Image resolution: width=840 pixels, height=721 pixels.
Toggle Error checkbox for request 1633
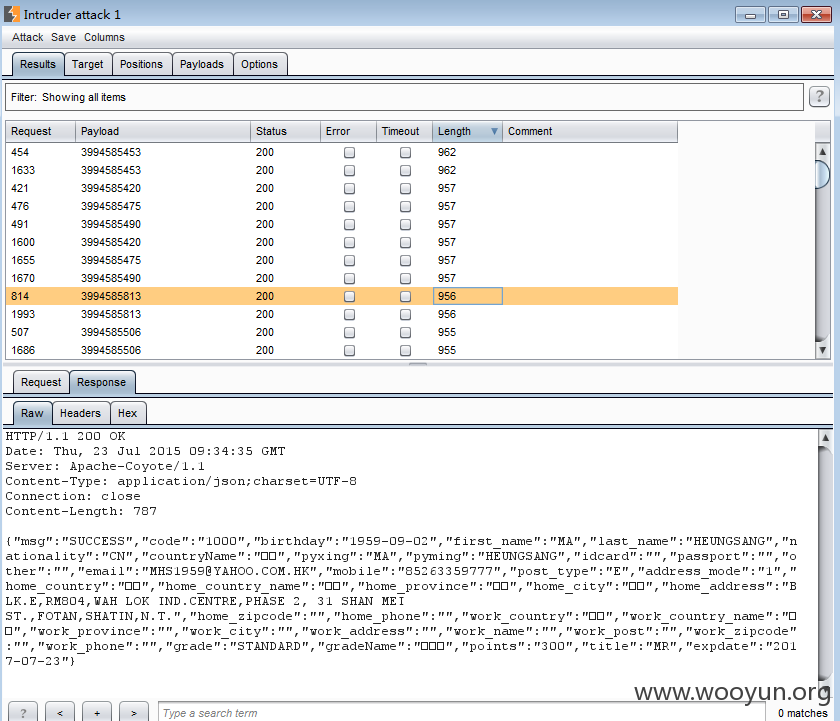(349, 170)
